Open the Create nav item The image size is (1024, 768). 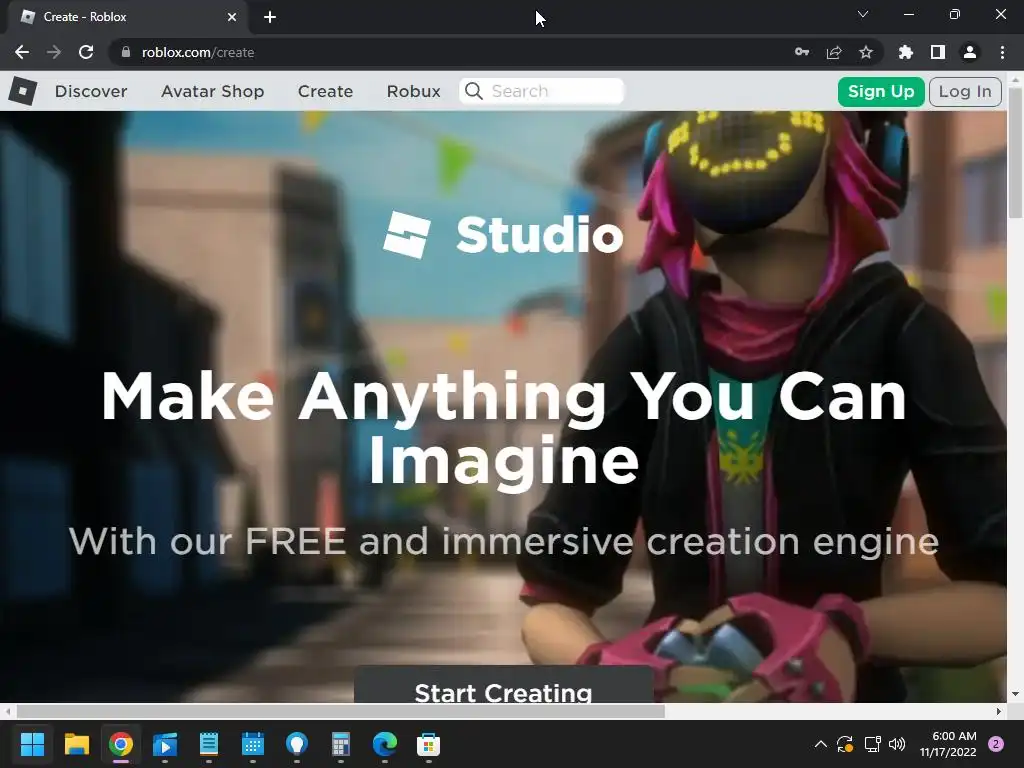click(325, 91)
